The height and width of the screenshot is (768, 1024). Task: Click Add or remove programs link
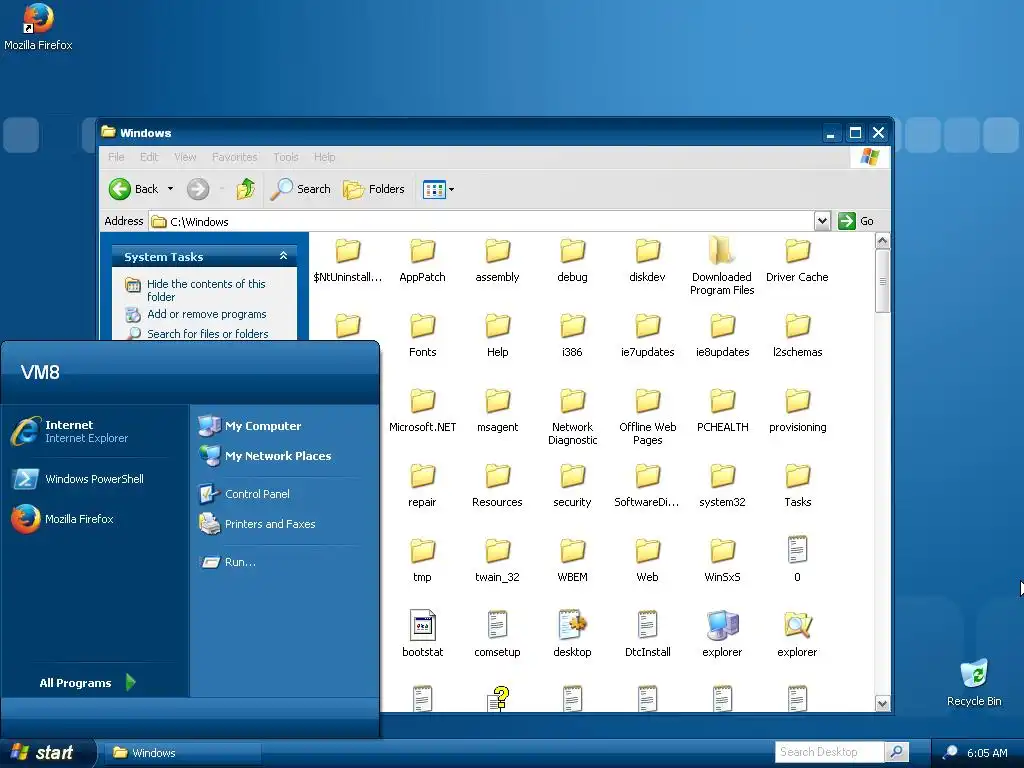pyautogui.click(x=206, y=314)
